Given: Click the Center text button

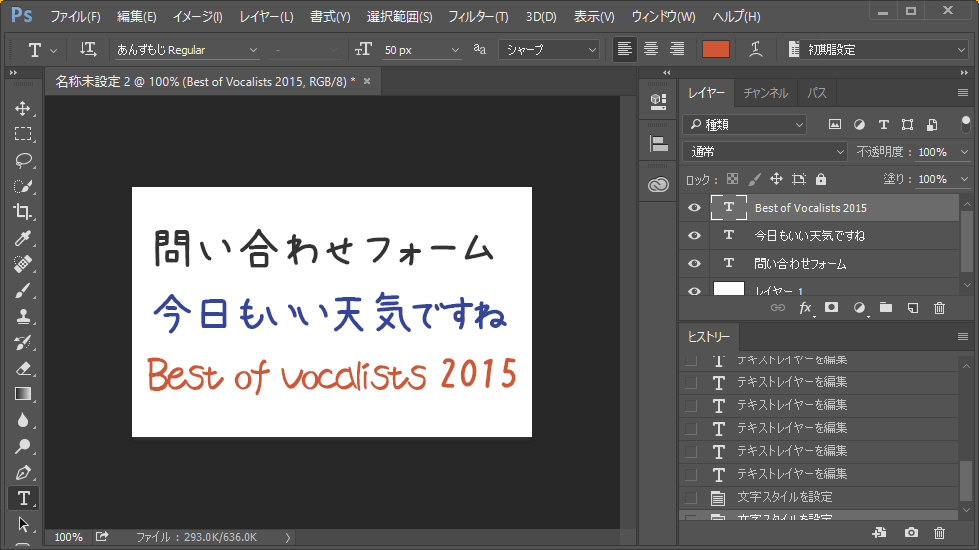Looking at the screenshot, I should tap(651, 49).
